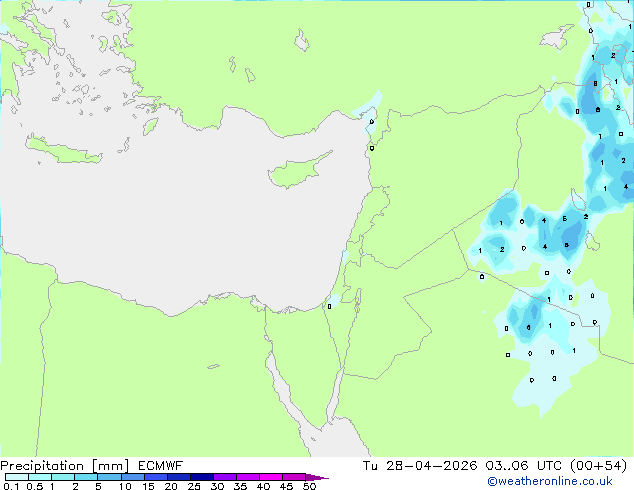Viewport: 634px width, 490px height.
Task: Click the legend label '20'
Action: pos(171,486)
